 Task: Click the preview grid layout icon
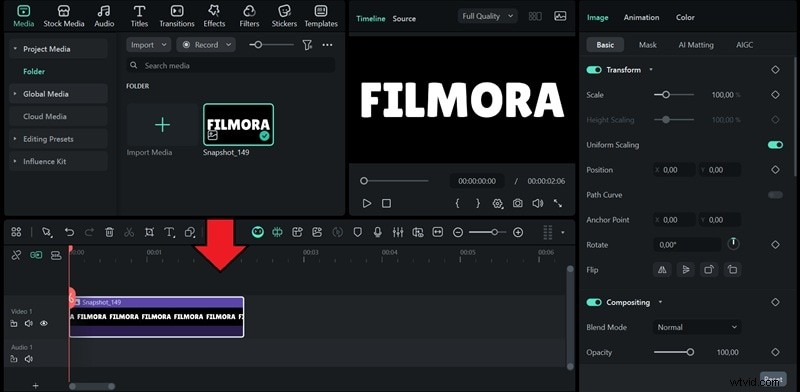(535, 16)
